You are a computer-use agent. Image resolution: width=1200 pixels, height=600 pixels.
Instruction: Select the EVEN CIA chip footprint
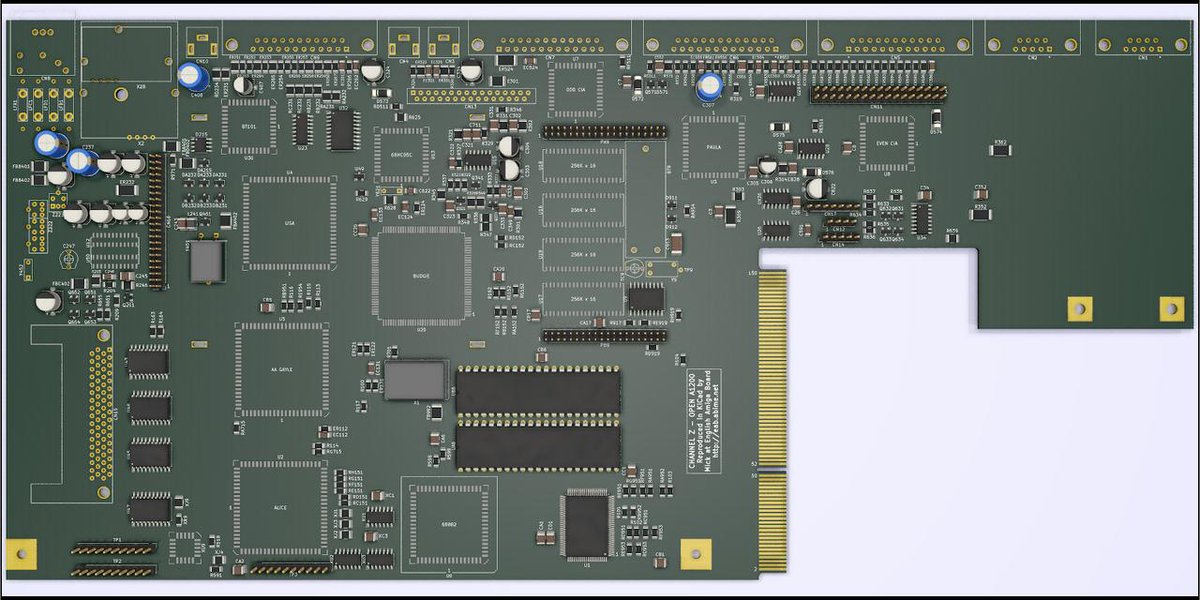(x=886, y=144)
